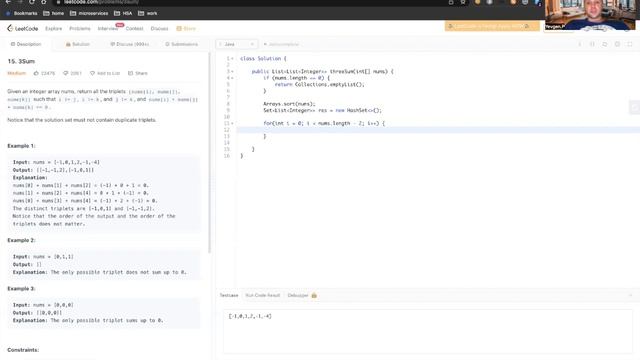Open the HSA bookmark folder
This screenshot has height=360, width=640.
[123, 13]
